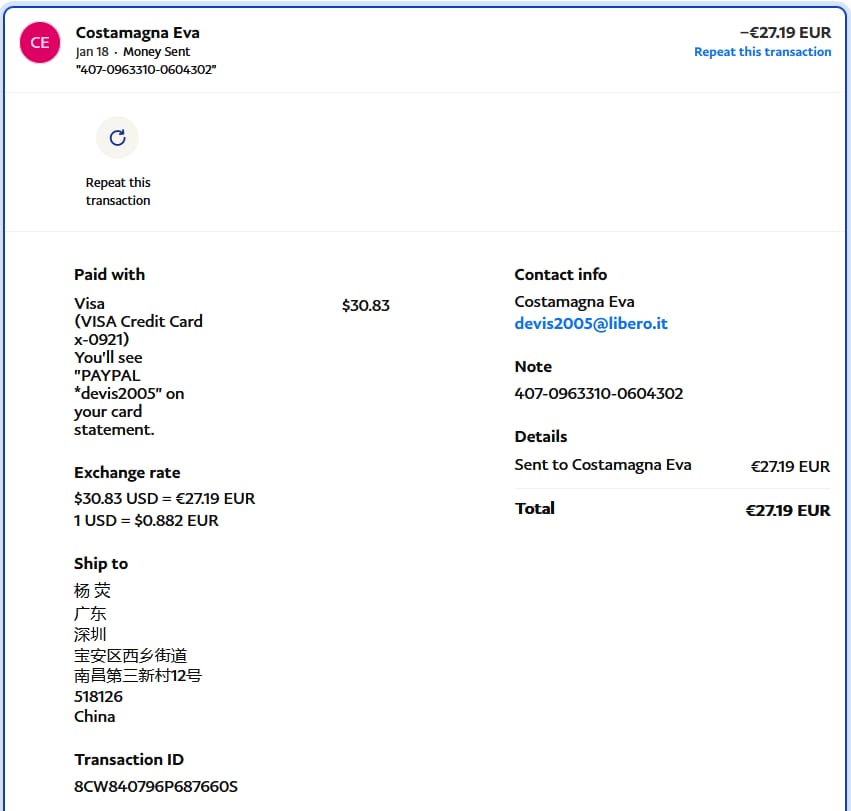Click the $30.83 paid amount
Screen dimensions: 851x811
click(365, 305)
